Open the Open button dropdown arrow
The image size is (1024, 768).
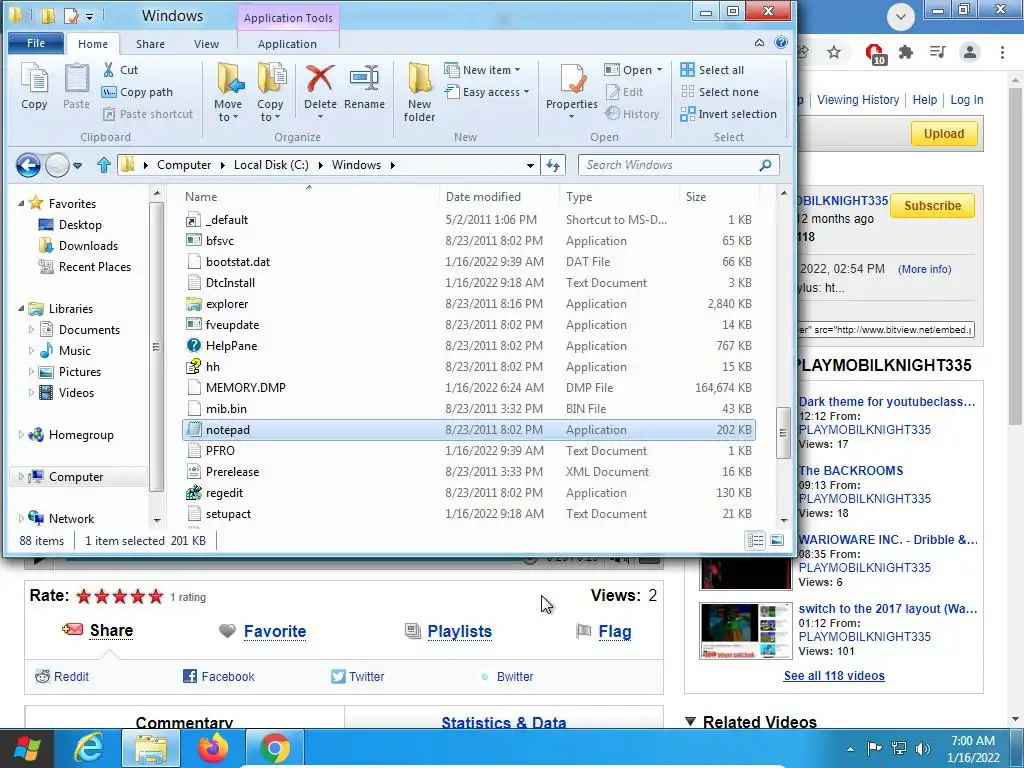pyautogui.click(x=659, y=70)
